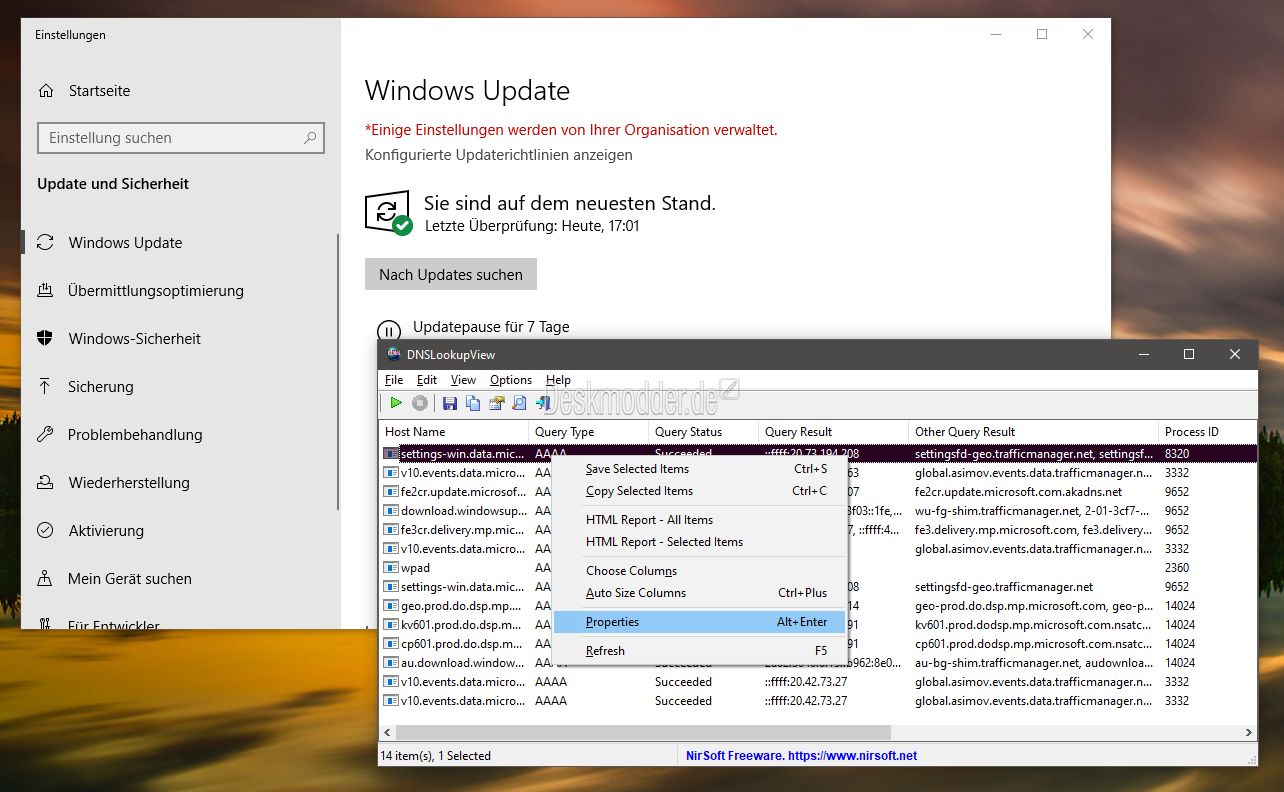Open the Edit menu in DNSLookupView
1284x792 pixels.
point(427,380)
